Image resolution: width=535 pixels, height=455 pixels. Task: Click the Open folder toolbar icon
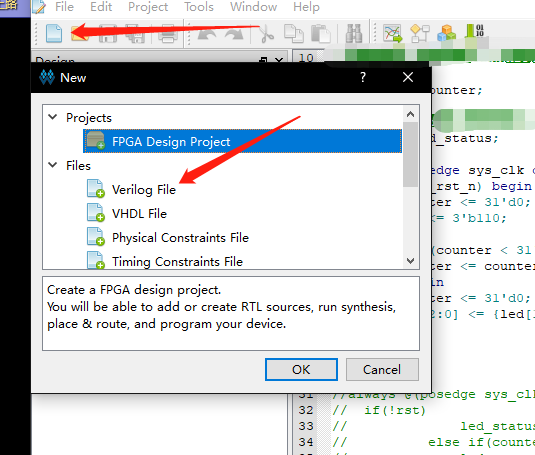tap(80, 33)
